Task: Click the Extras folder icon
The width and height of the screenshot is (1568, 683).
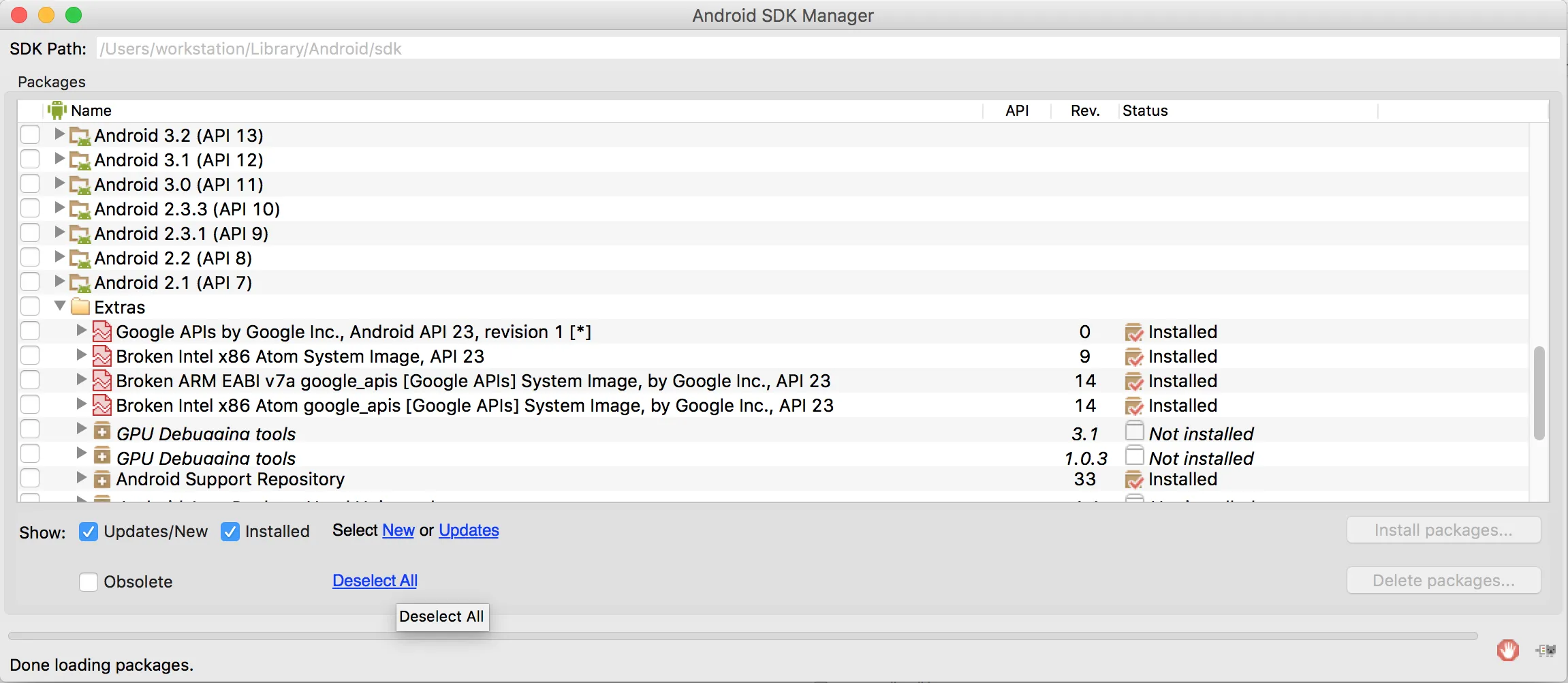Action: (80, 307)
